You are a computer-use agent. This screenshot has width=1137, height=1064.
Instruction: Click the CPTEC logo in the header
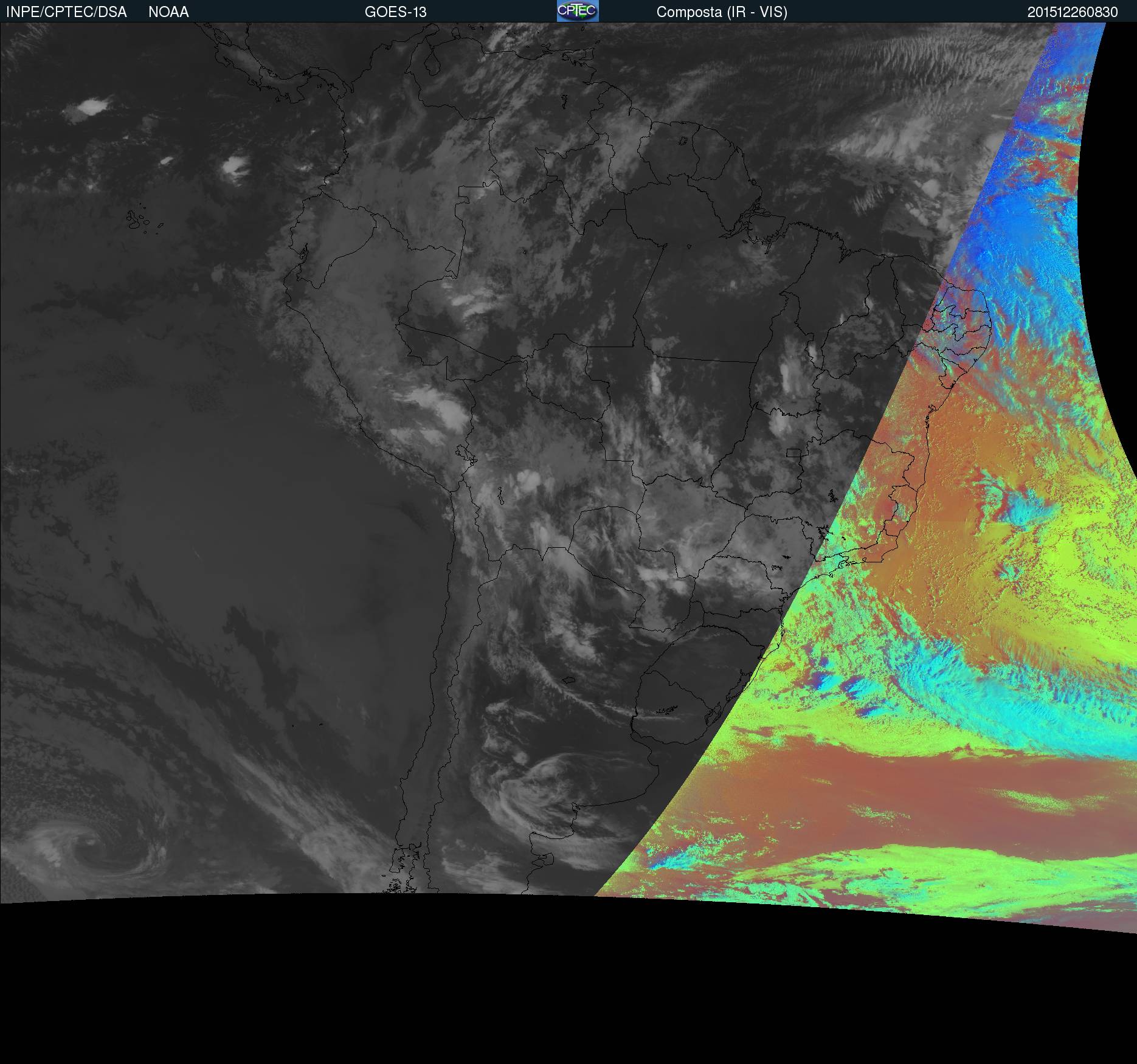coord(578,11)
